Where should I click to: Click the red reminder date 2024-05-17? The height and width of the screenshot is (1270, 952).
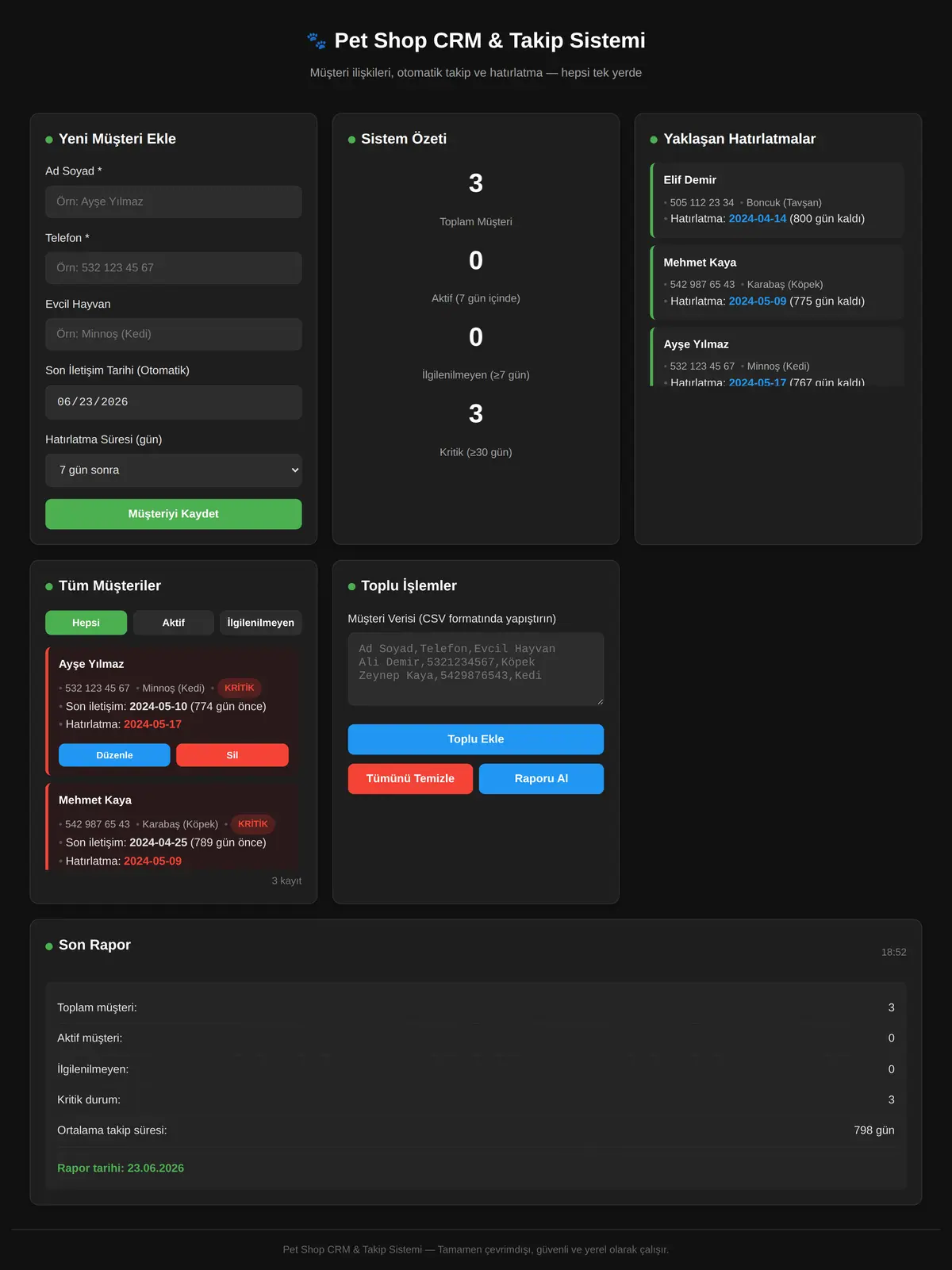pos(153,725)
